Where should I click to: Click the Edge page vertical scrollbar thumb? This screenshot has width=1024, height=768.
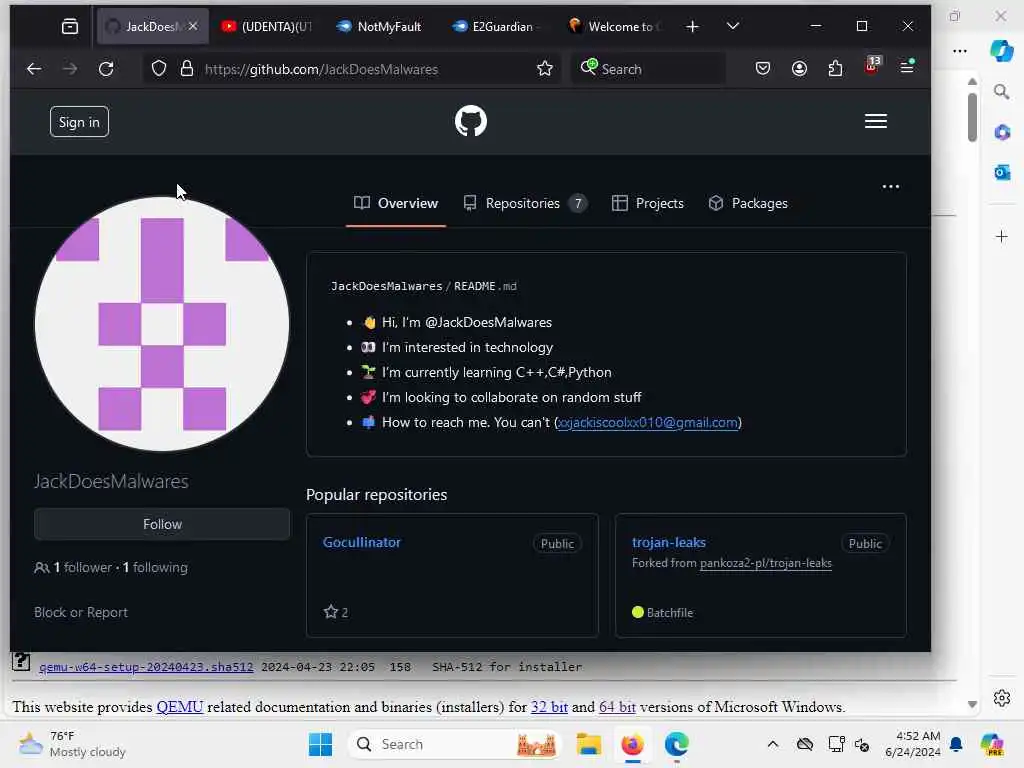972,117
